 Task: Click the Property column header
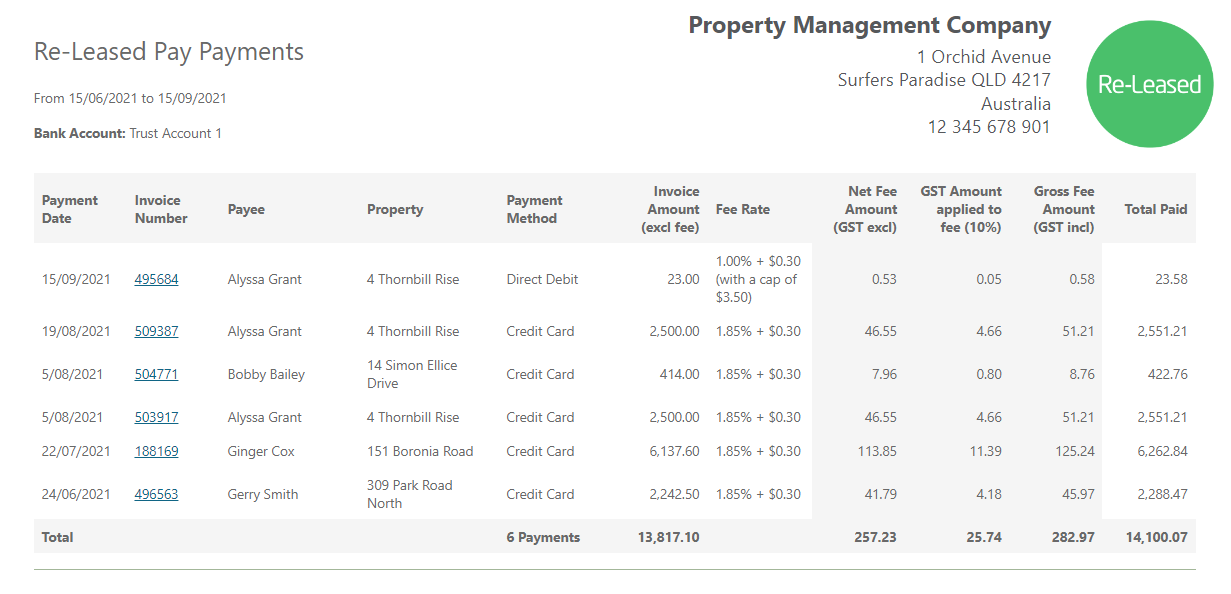tap(395, 209)
